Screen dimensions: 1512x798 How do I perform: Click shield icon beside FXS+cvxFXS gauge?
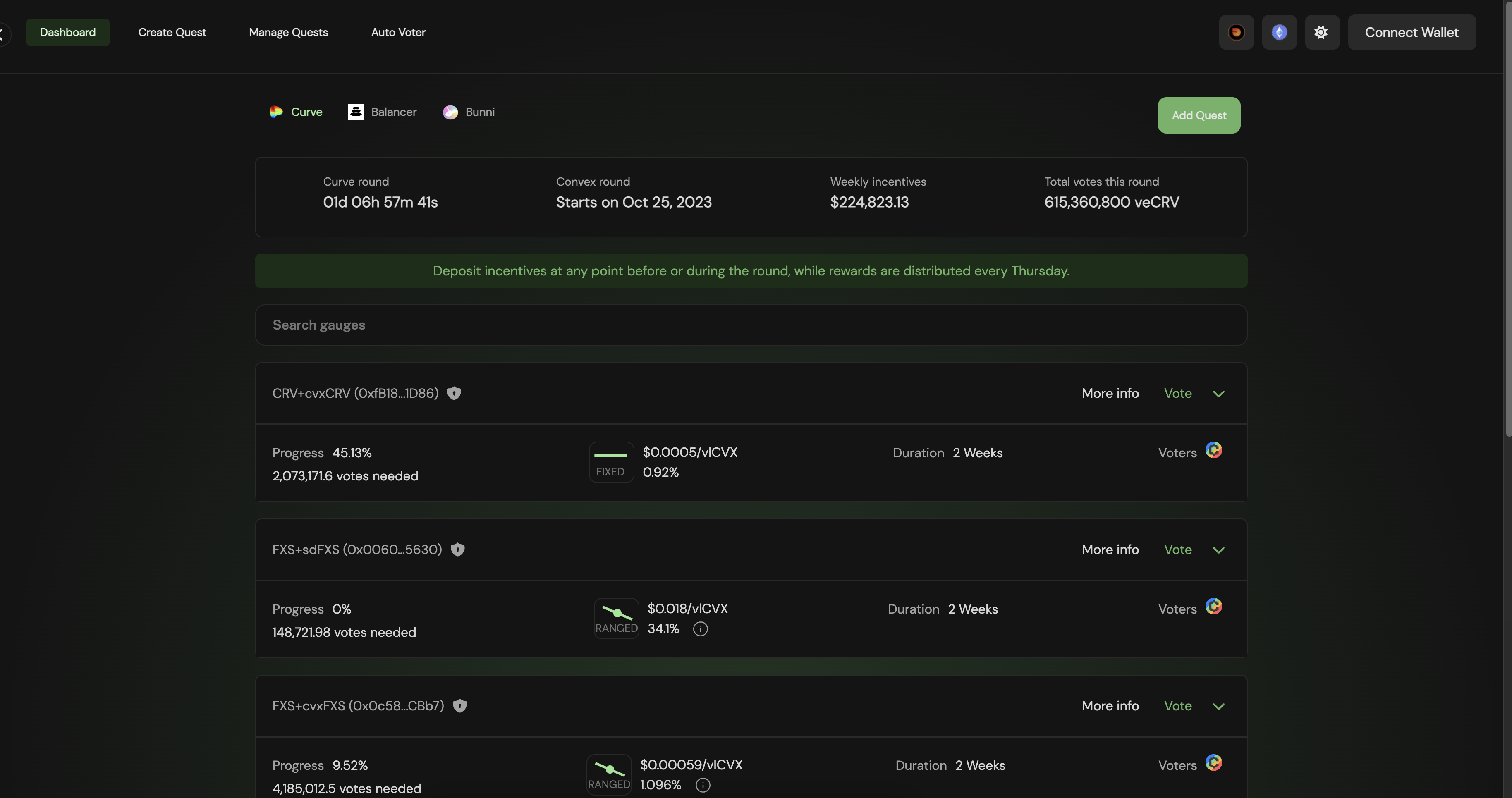click(x=459, y=706)
